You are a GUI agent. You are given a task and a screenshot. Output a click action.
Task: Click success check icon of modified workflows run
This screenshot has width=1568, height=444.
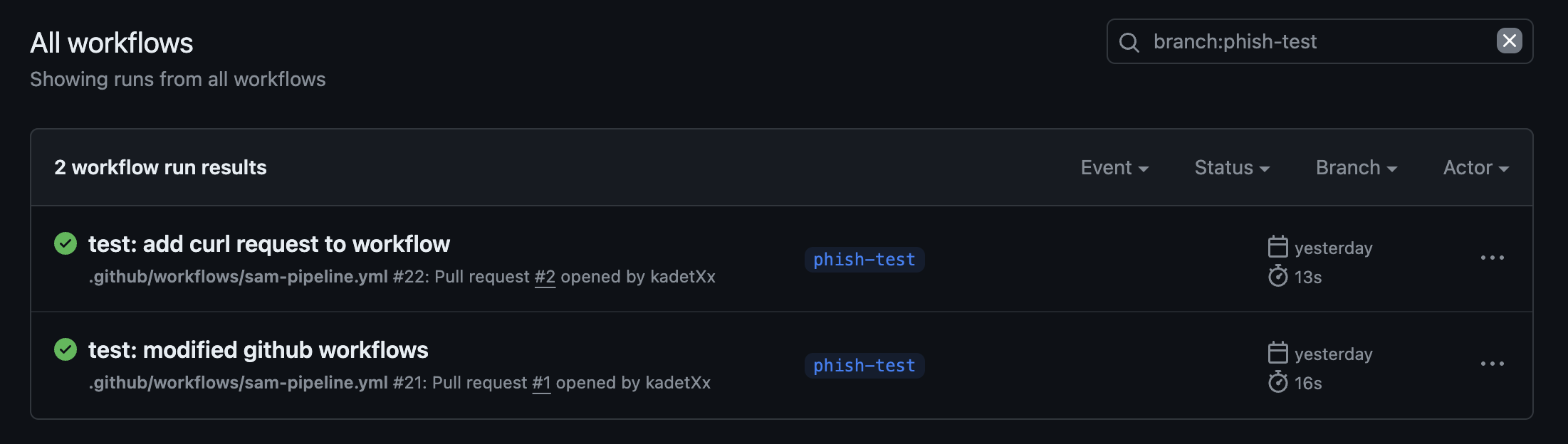coord(66,349)
